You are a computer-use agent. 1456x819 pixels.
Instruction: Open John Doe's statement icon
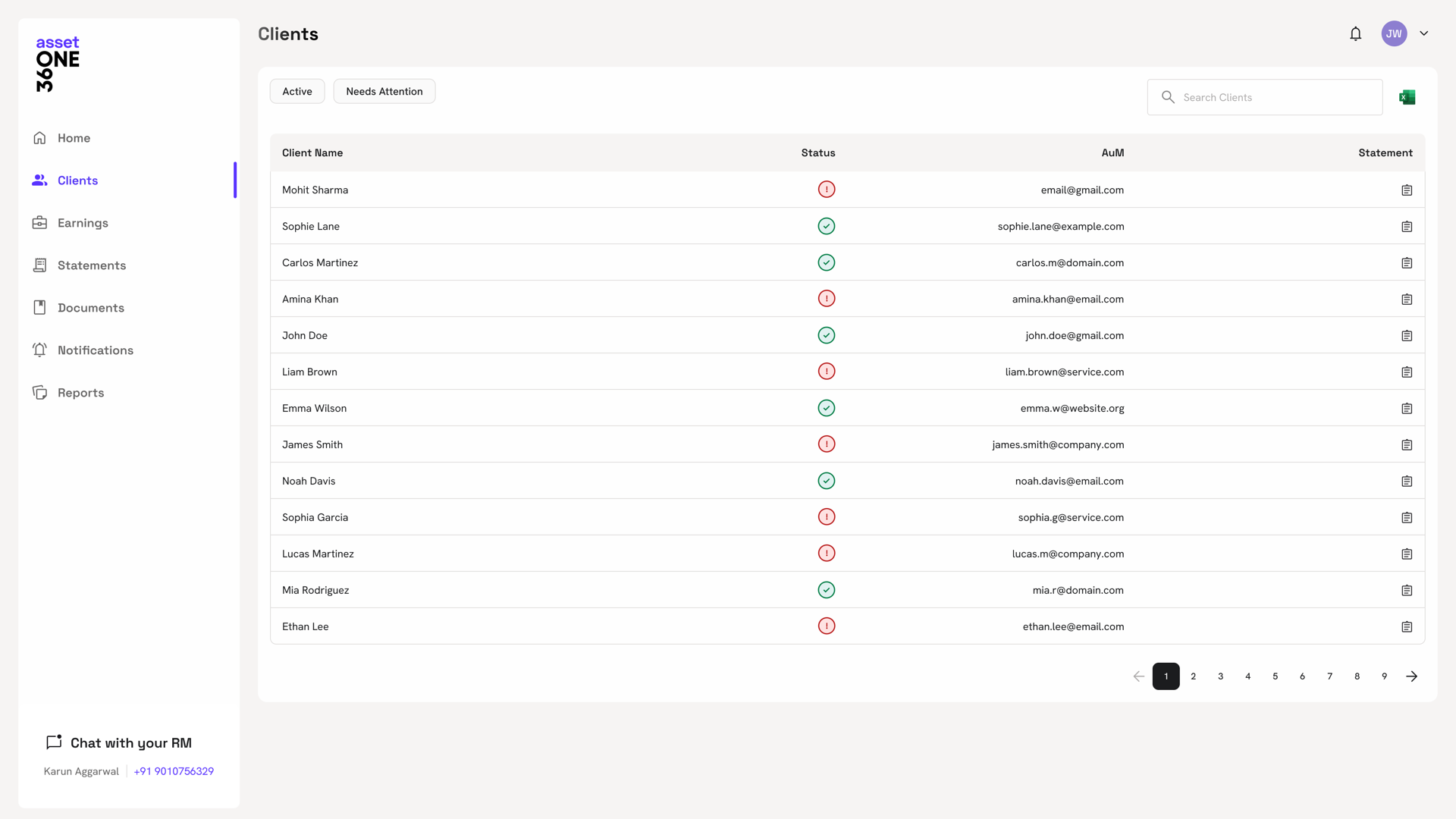click(x=1407, y=335)
